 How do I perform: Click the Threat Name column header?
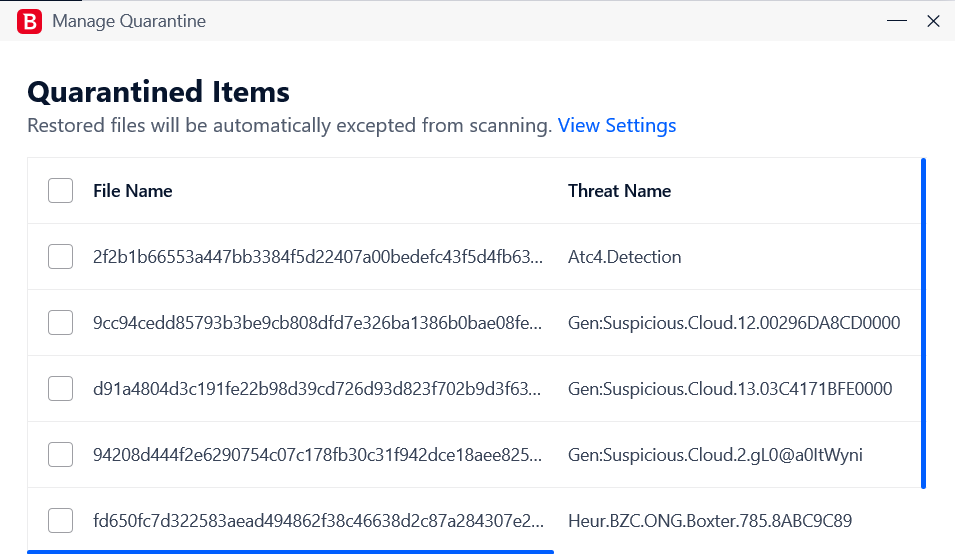tap(619, 191)
